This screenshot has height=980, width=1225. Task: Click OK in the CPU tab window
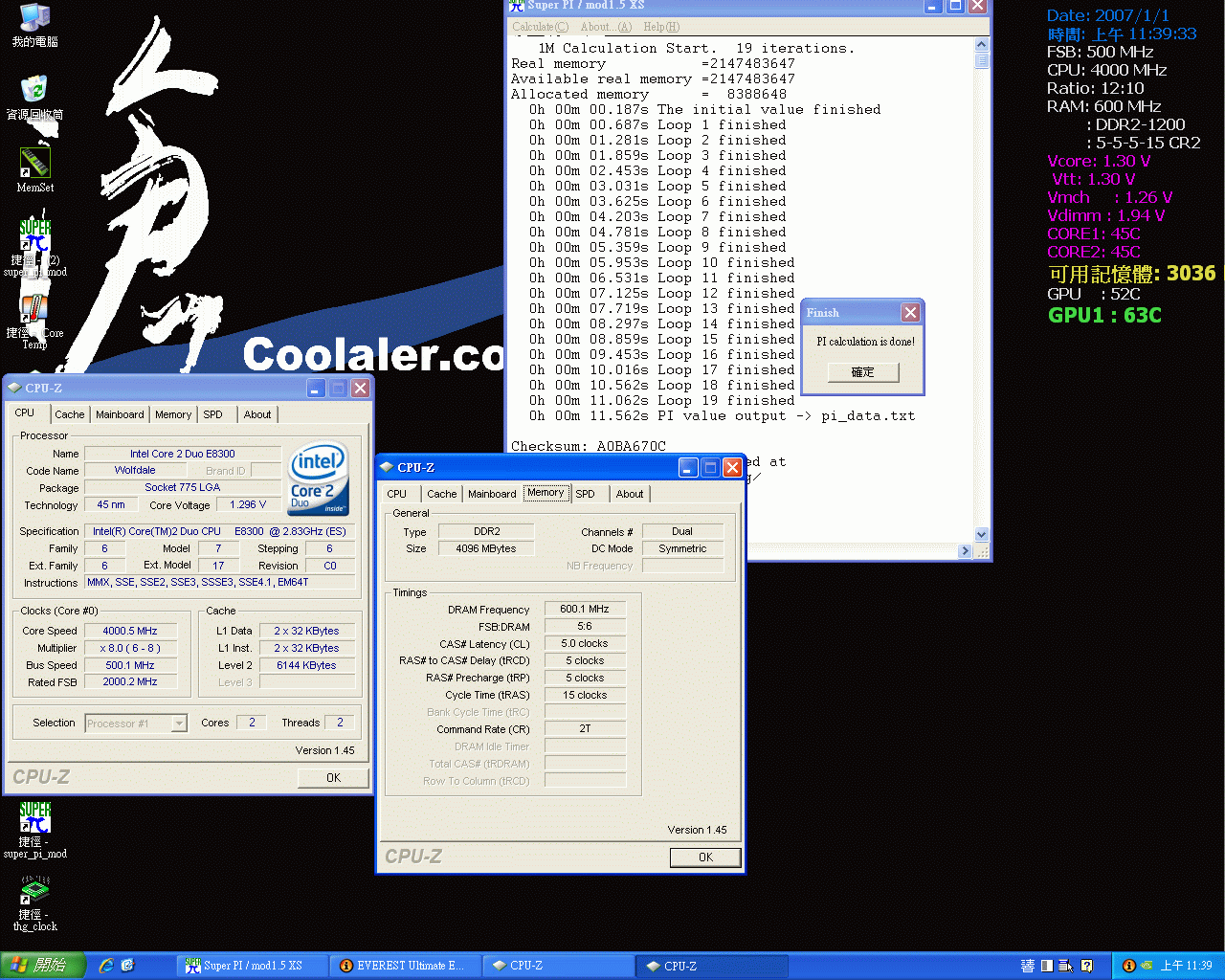pos(333,778)
